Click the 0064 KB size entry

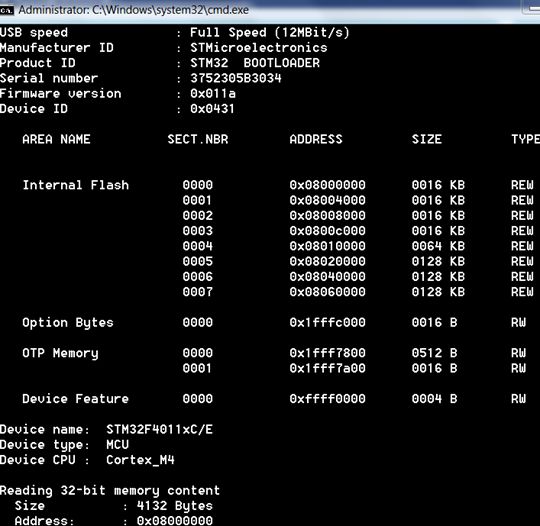(x=438, y=246)
